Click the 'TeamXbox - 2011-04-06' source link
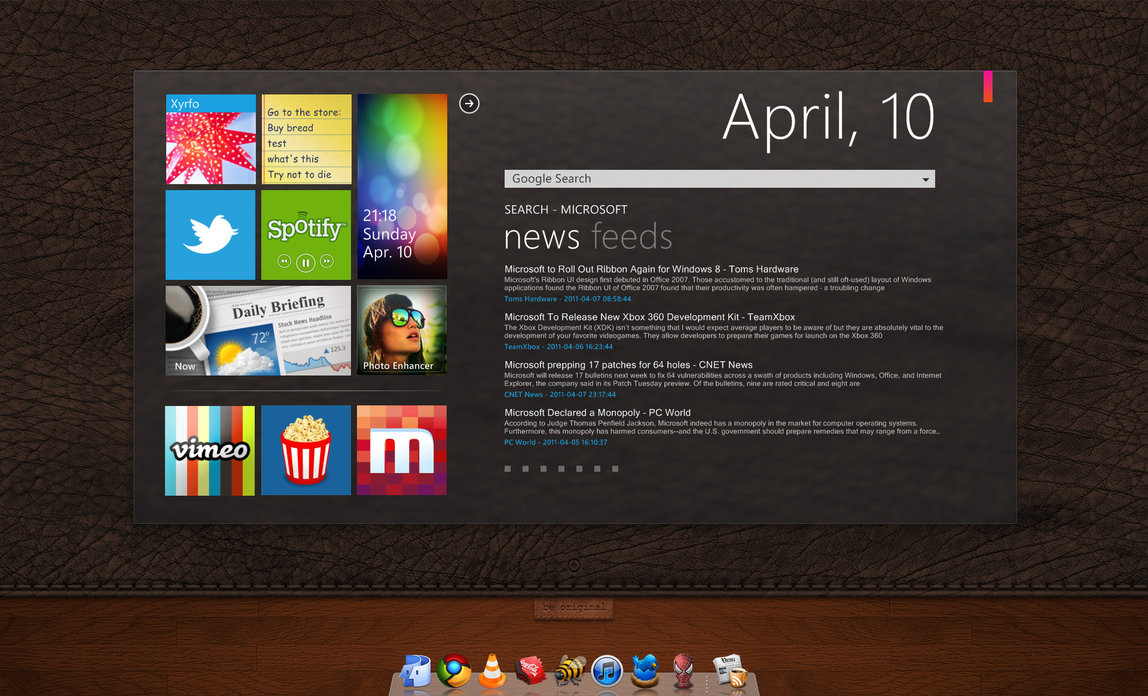 [x=559, y=347]
